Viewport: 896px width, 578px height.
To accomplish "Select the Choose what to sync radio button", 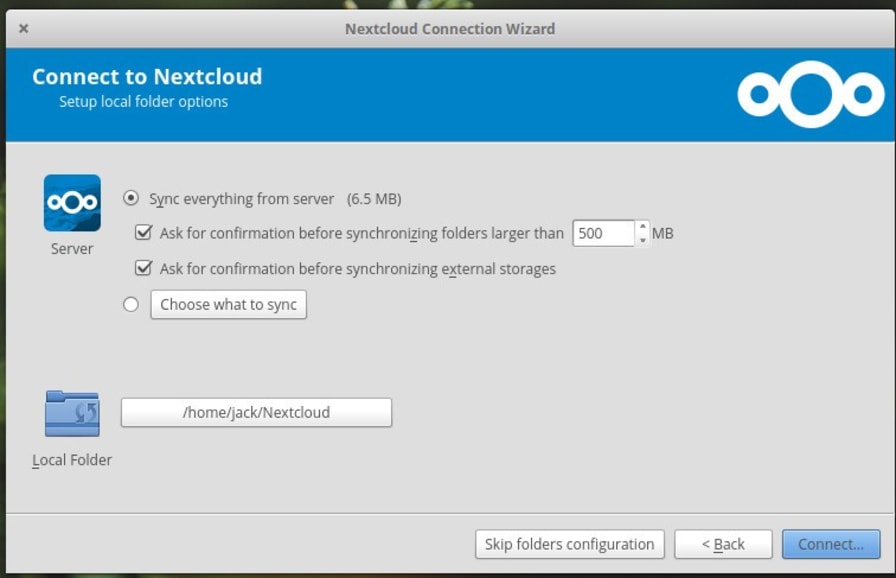I will tap(131, 304).
